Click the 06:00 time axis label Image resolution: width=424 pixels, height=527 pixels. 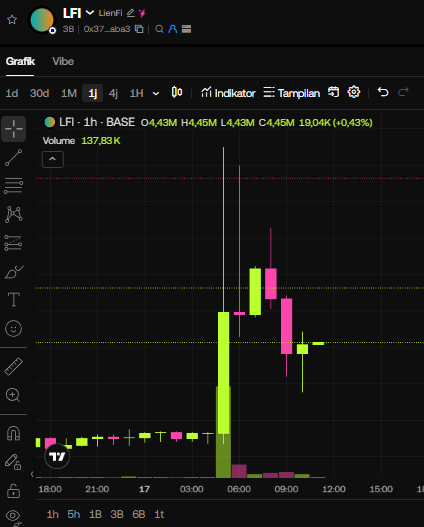coord(239,489)
